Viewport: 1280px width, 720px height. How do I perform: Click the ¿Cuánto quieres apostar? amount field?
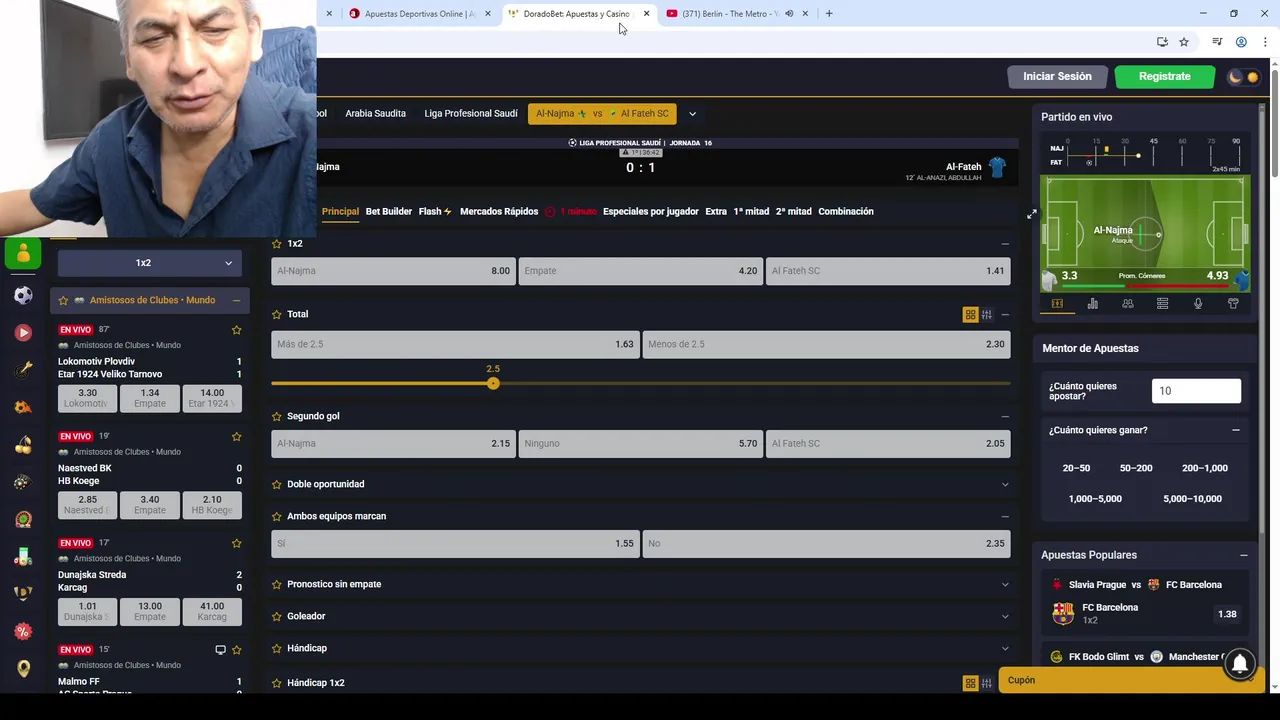[x=1196, y=391]
